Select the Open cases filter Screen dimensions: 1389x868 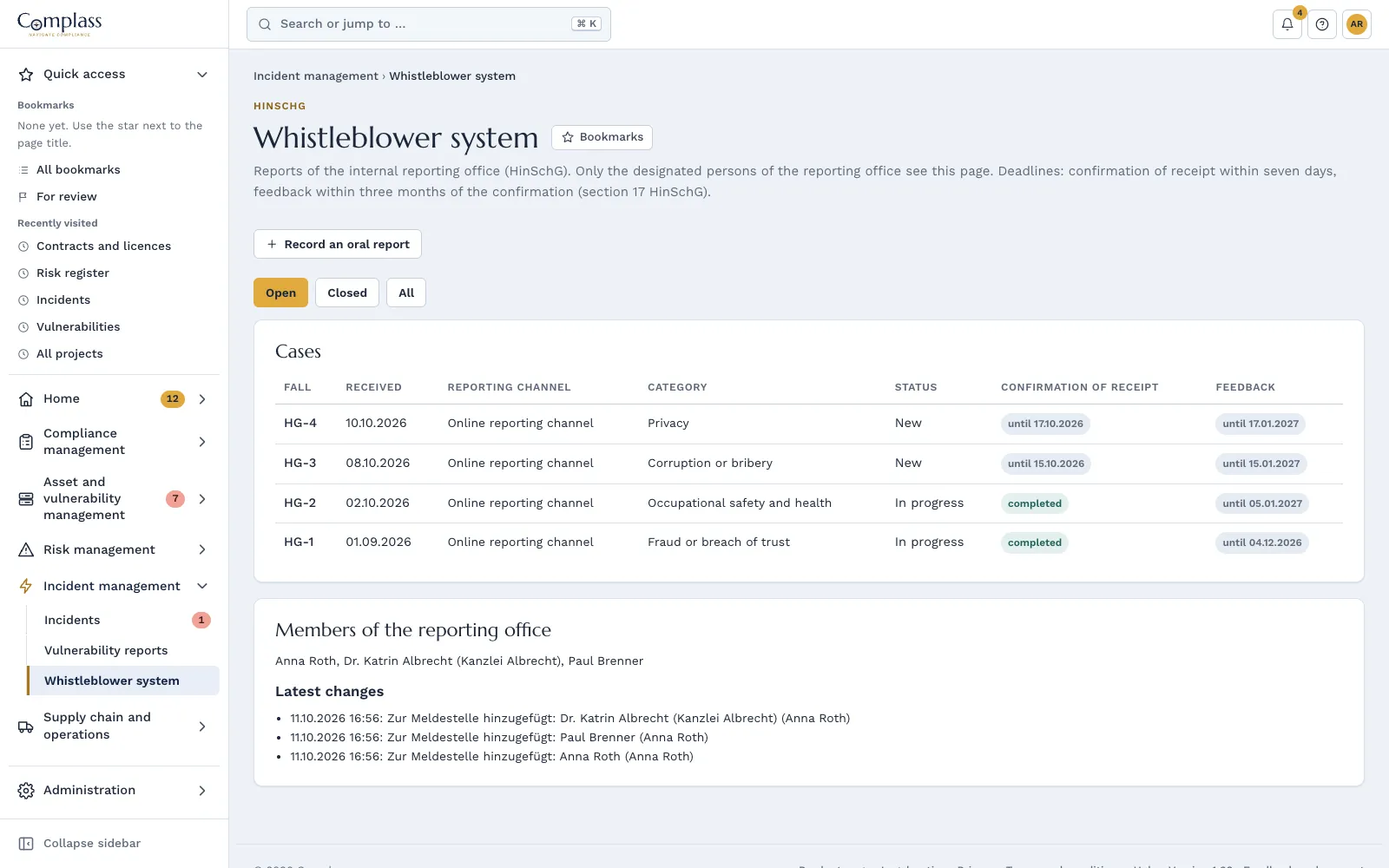tap(280, 293)
